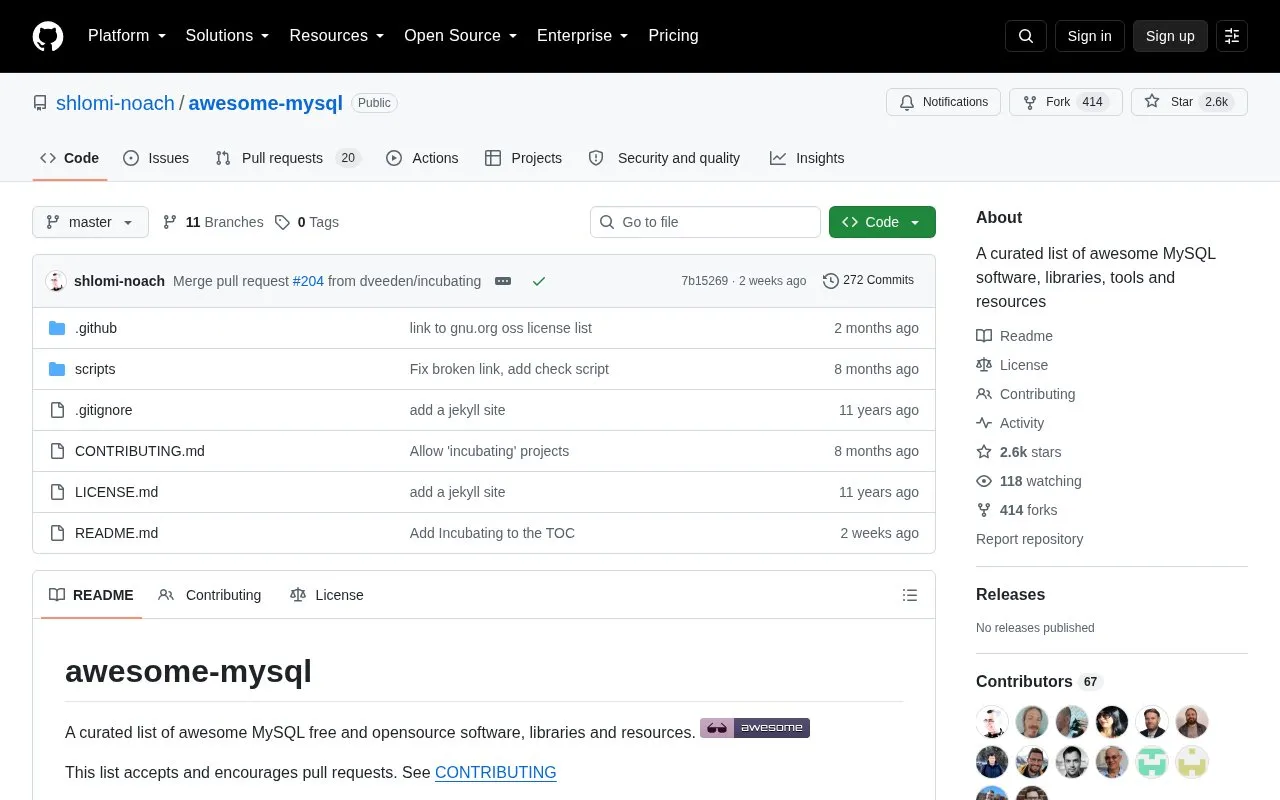
Task: Click the Report repository link
Action: point(1029,539)
